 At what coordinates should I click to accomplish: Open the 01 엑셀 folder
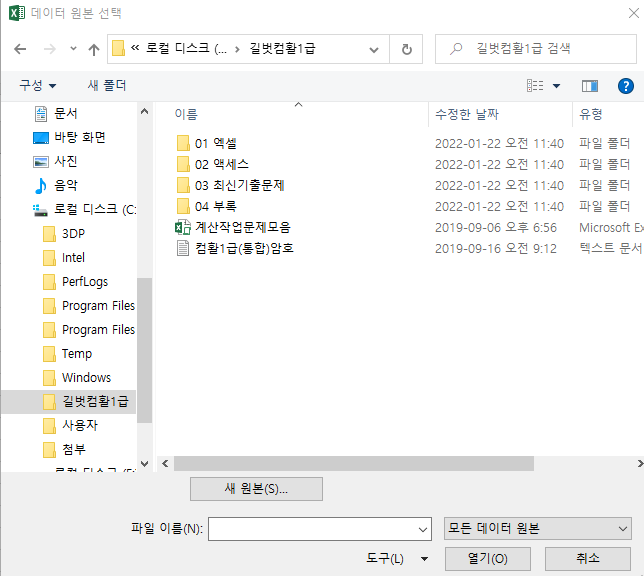(216, 143)
